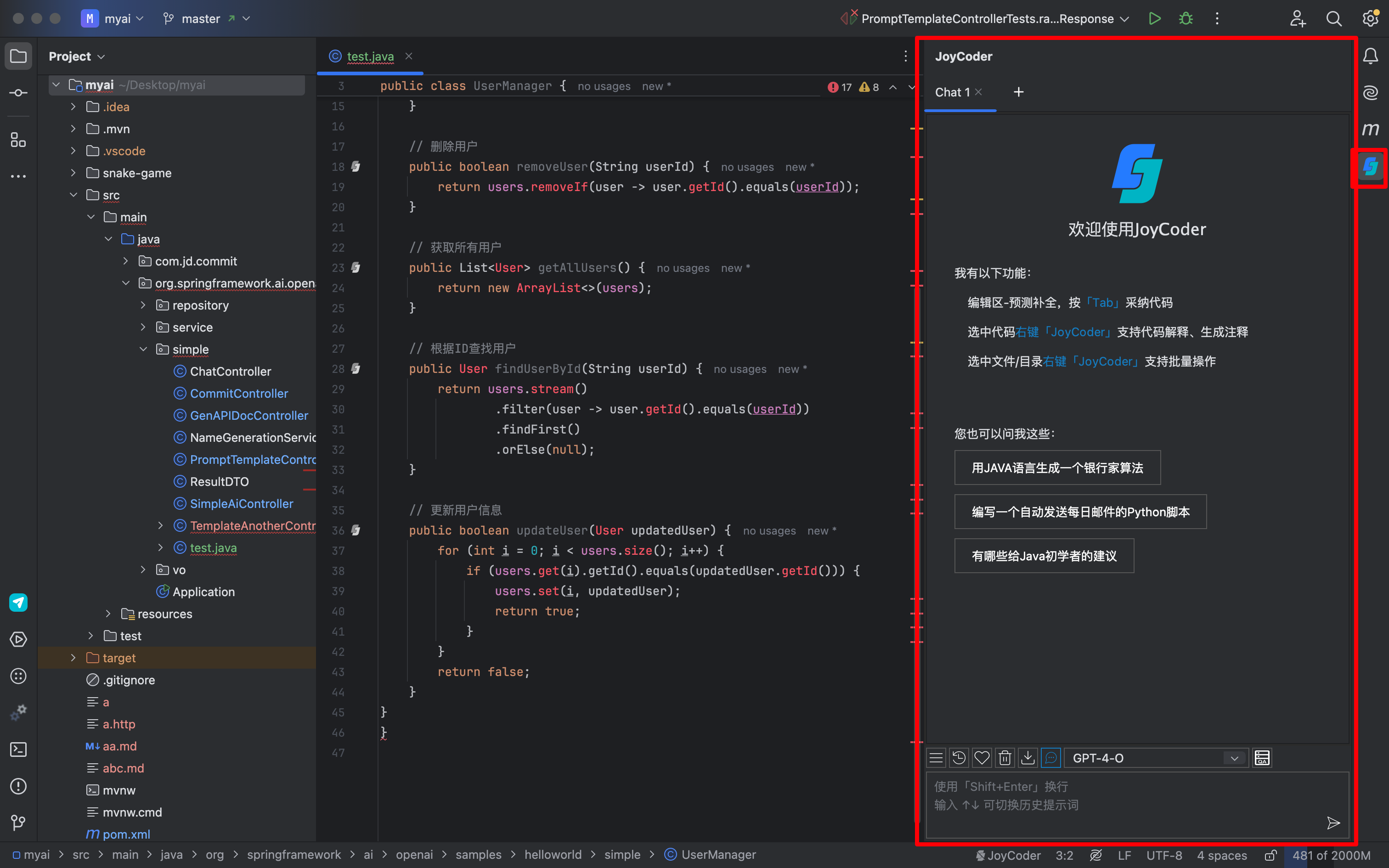
Task: Open the teal paper-plane plugin icon
Action: (x=18, y=602)
